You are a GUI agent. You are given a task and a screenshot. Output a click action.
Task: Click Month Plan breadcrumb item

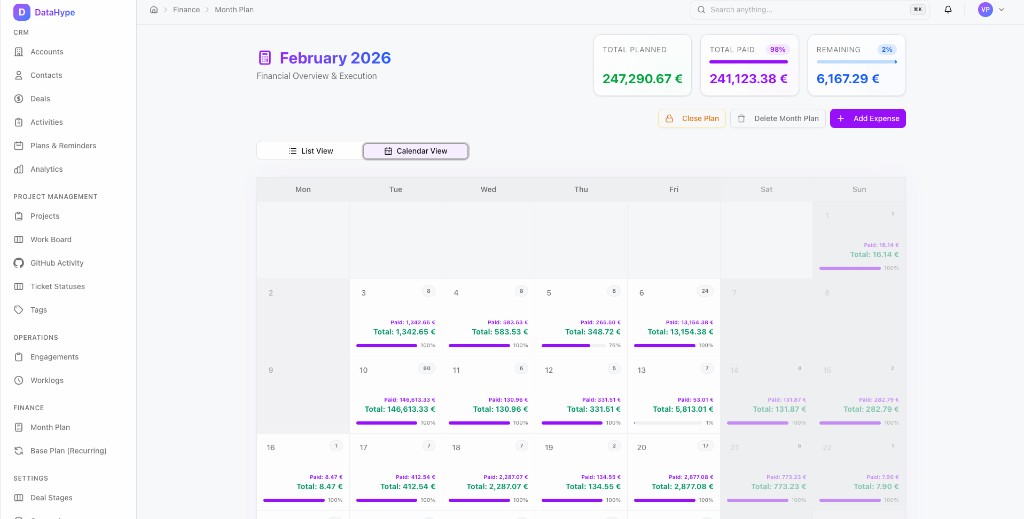234,10
